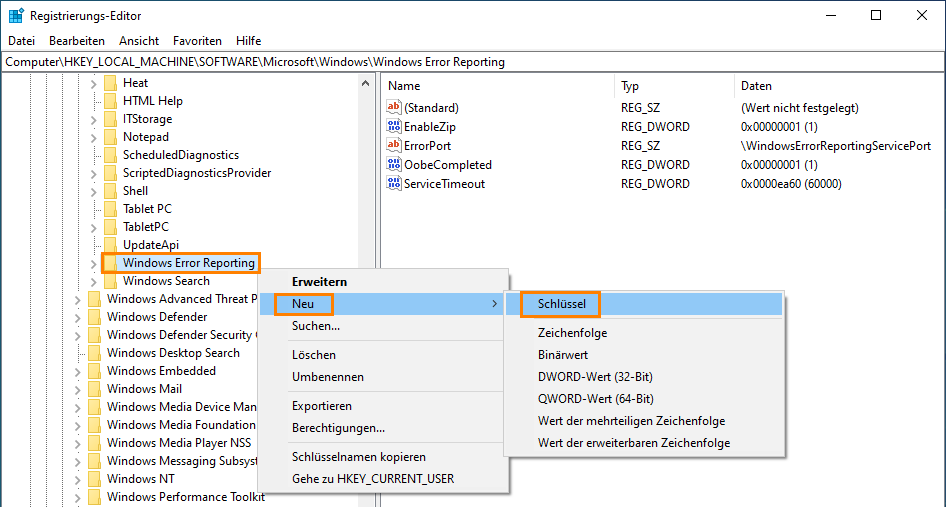Expand the Windows Defender key node
Screen dimensions: 946x507
(x=77, y=317)
